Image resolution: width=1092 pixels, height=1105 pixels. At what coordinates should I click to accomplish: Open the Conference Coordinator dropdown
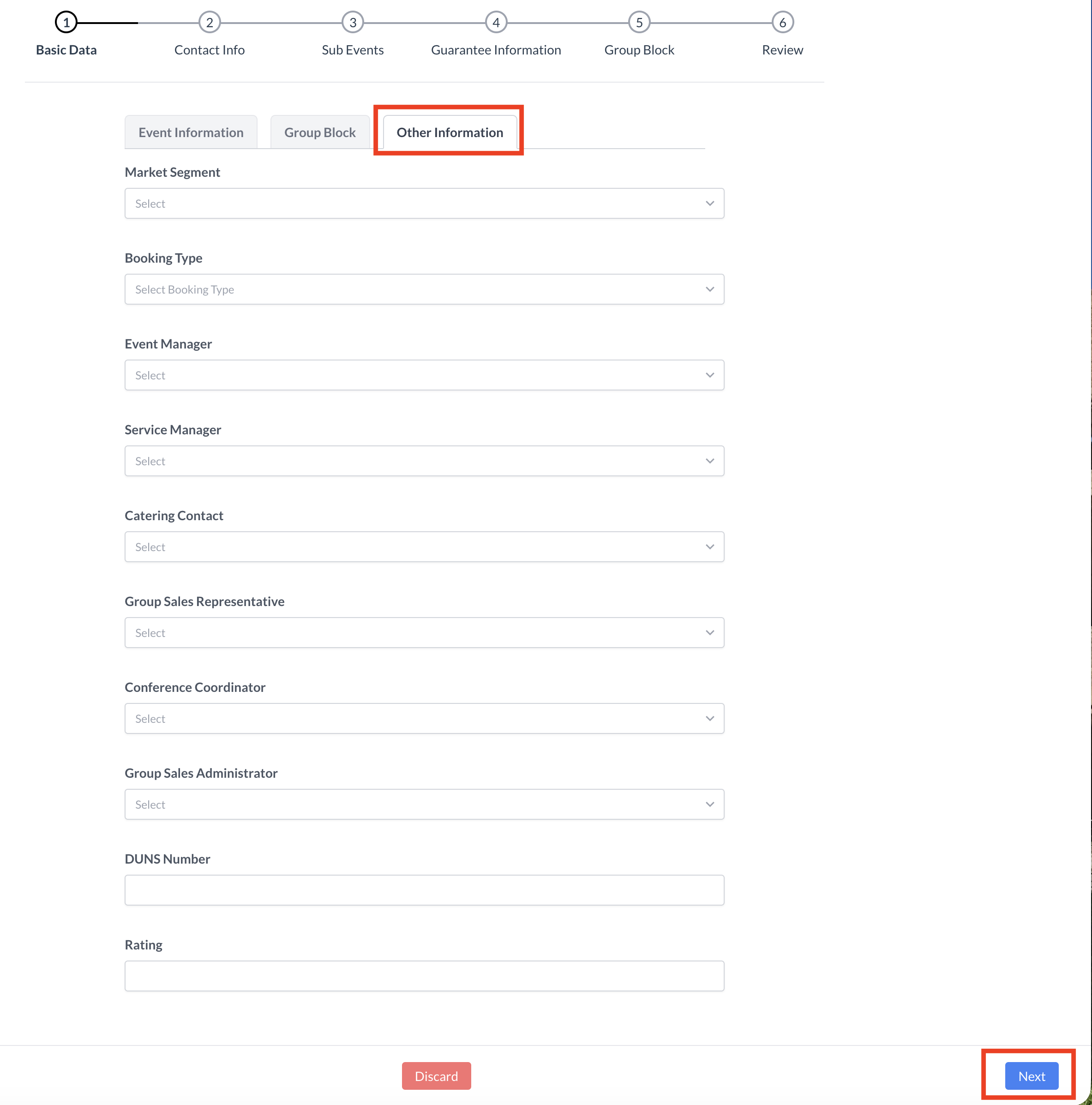424,718
